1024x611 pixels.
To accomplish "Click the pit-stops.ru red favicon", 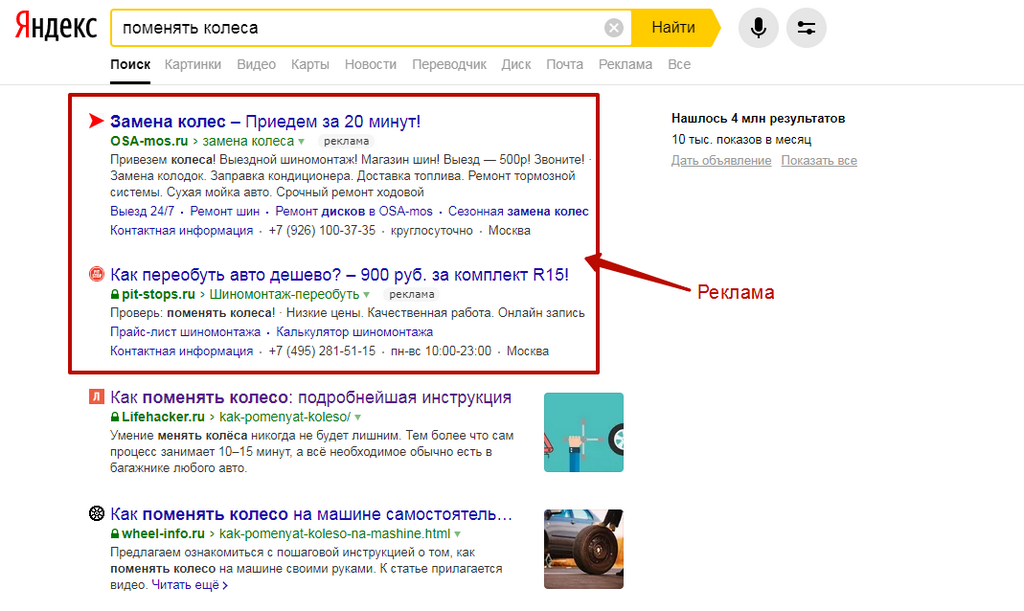I will [x=97, y=274].
